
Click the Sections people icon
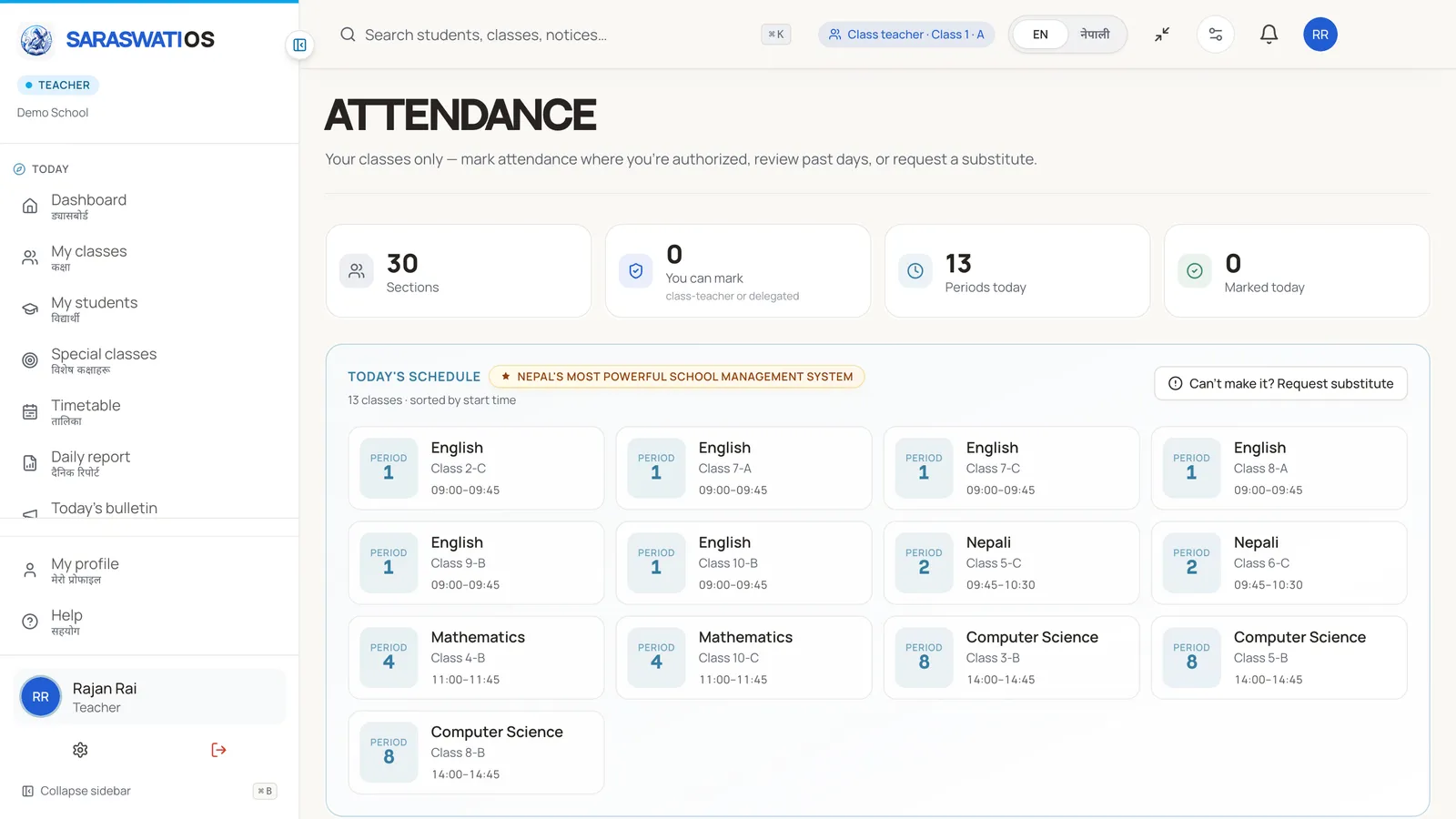pos(357,271)
